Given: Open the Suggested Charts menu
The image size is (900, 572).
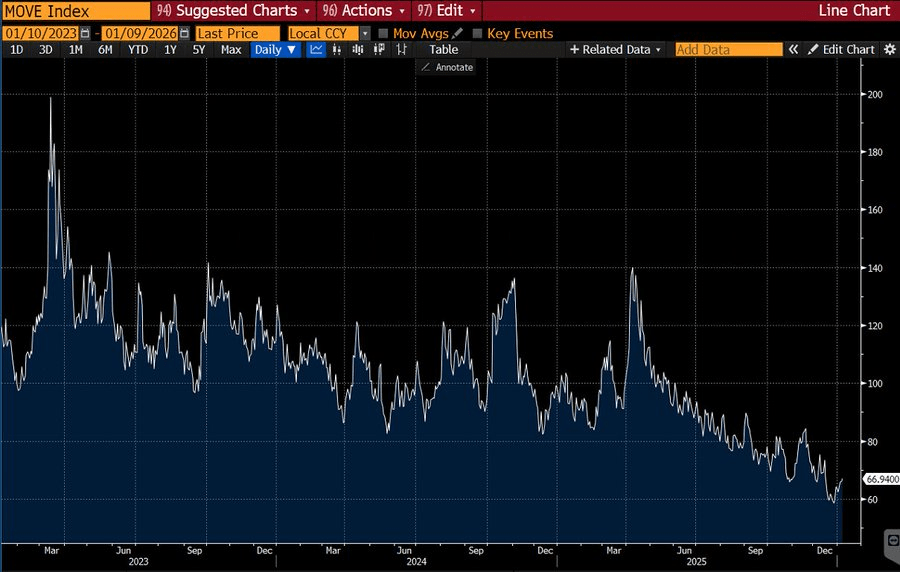Looking at the screenshot, I should (233, 10).
